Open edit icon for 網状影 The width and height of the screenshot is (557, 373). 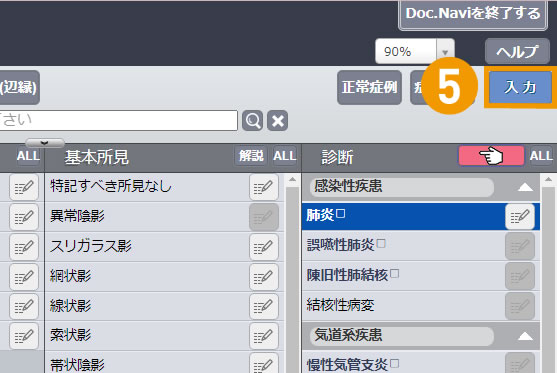(264, 276)
